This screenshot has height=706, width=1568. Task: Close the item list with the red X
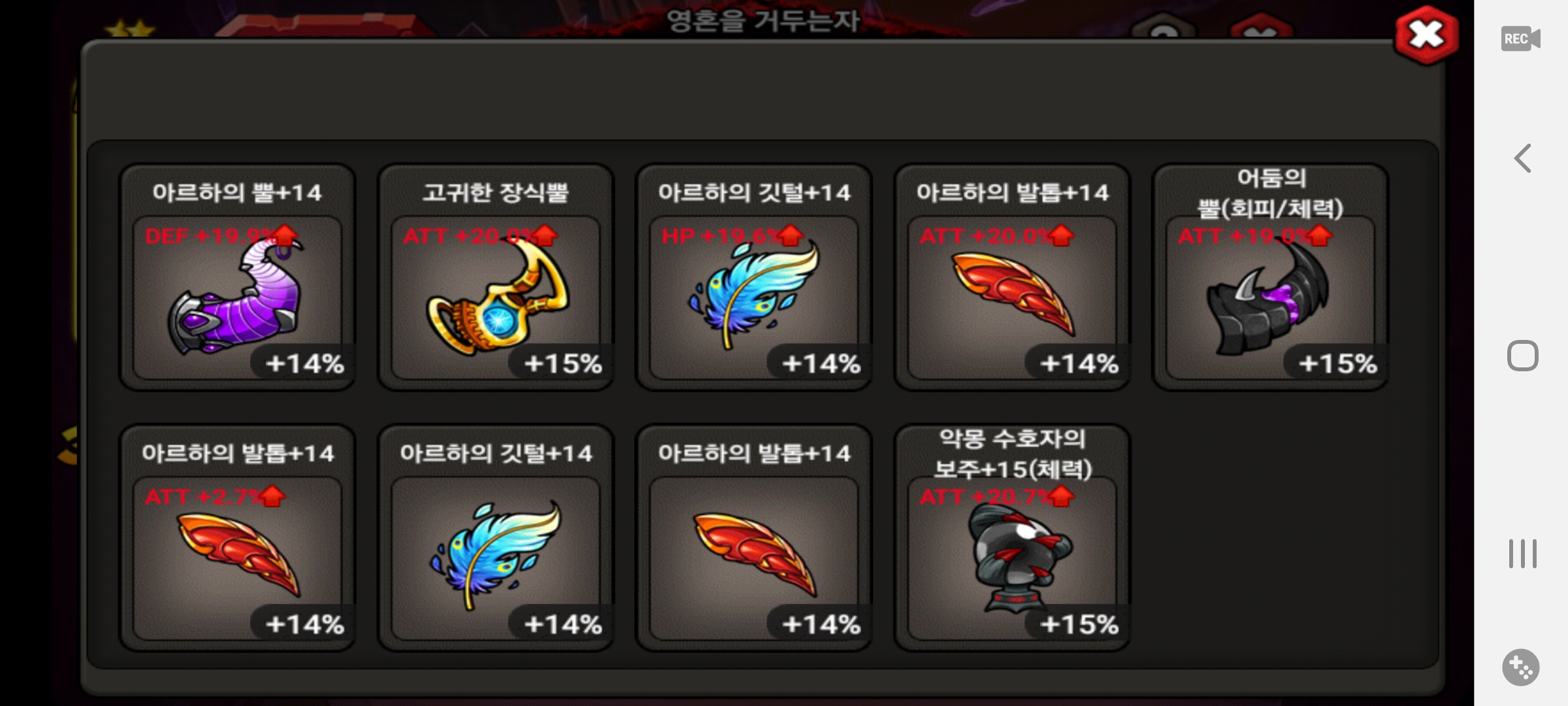(1426, 35)
